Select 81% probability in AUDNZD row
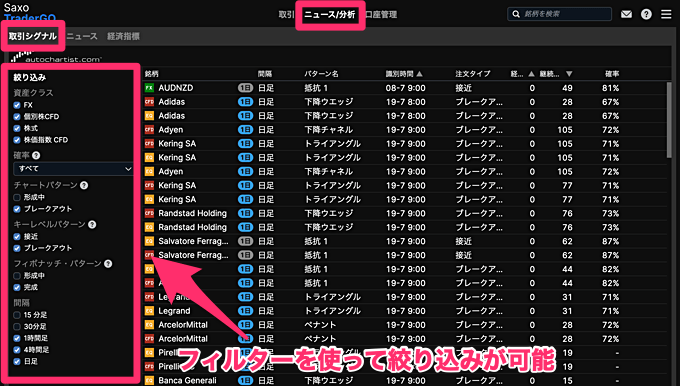 [610, 88]
